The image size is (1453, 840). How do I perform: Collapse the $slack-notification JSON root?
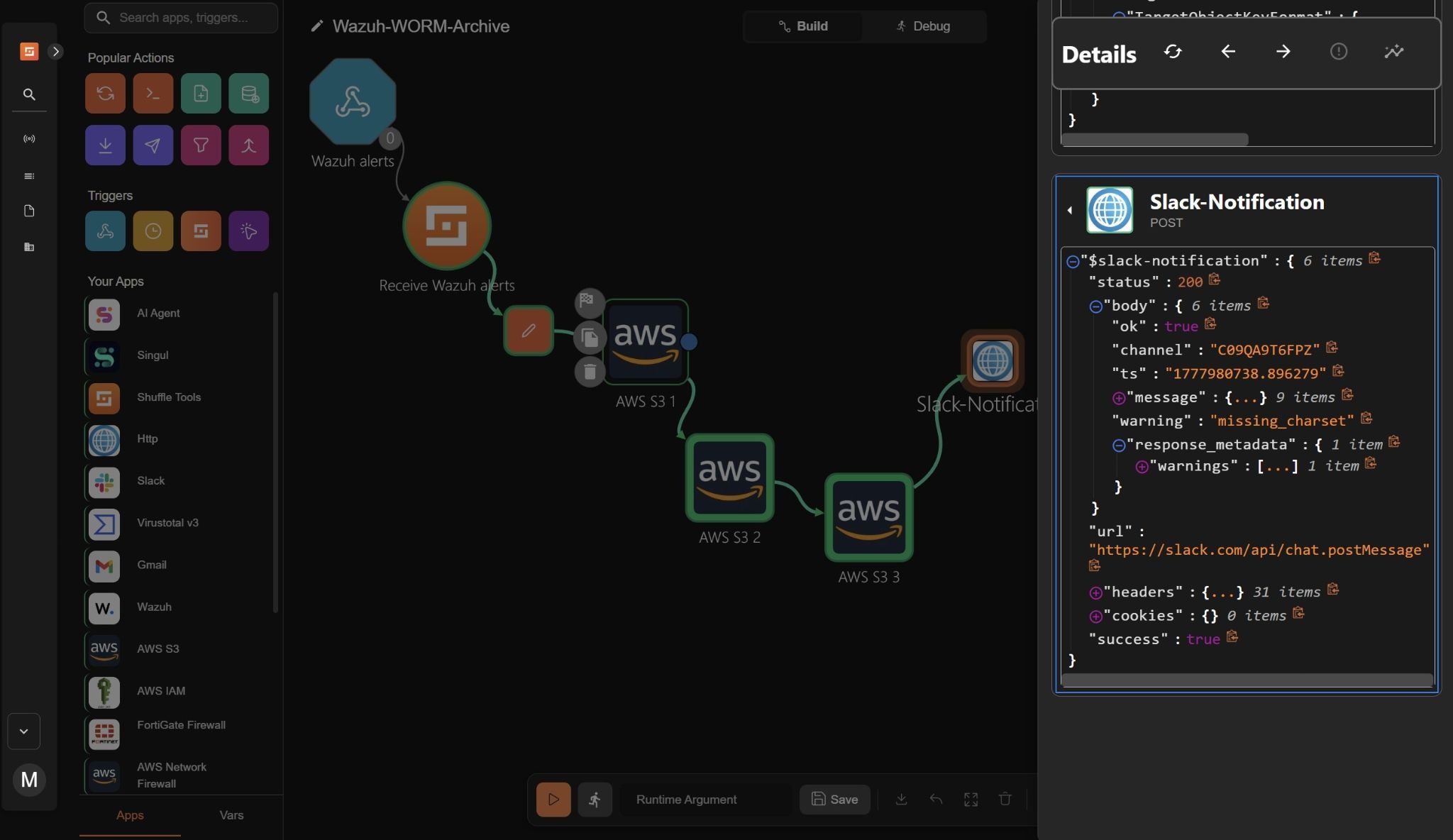point(1073,262)
